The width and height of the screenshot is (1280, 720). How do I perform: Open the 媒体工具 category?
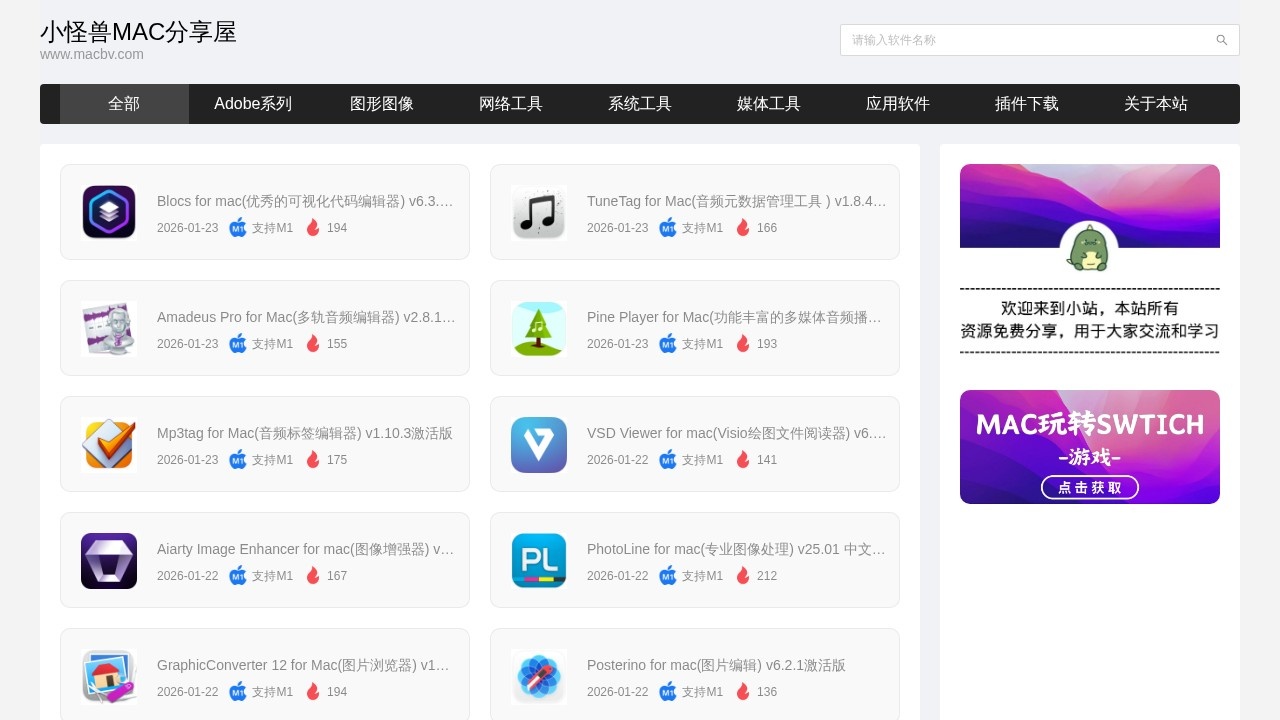pos(768,103)
